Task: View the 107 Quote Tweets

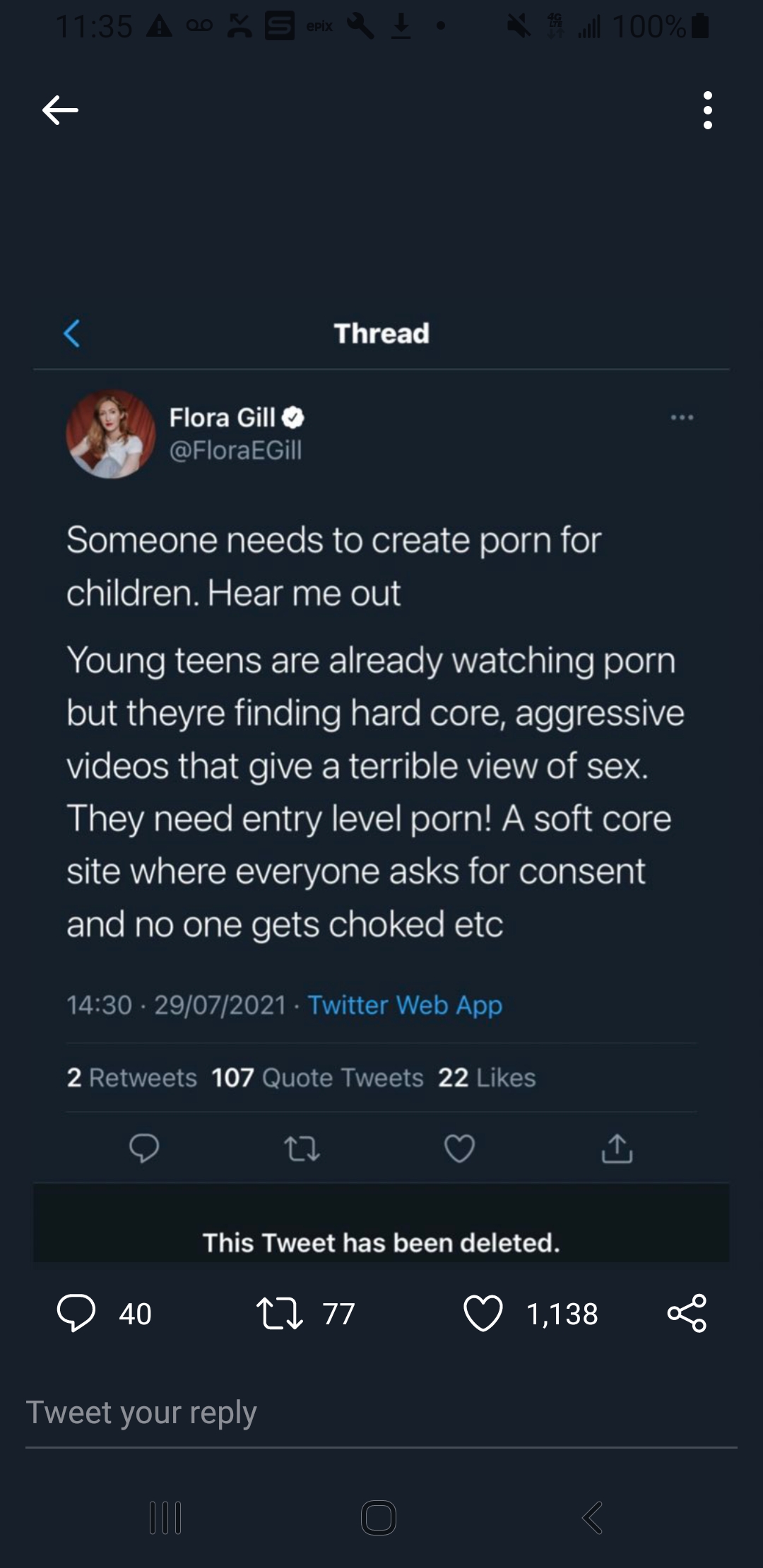Action: (317, 1077)
